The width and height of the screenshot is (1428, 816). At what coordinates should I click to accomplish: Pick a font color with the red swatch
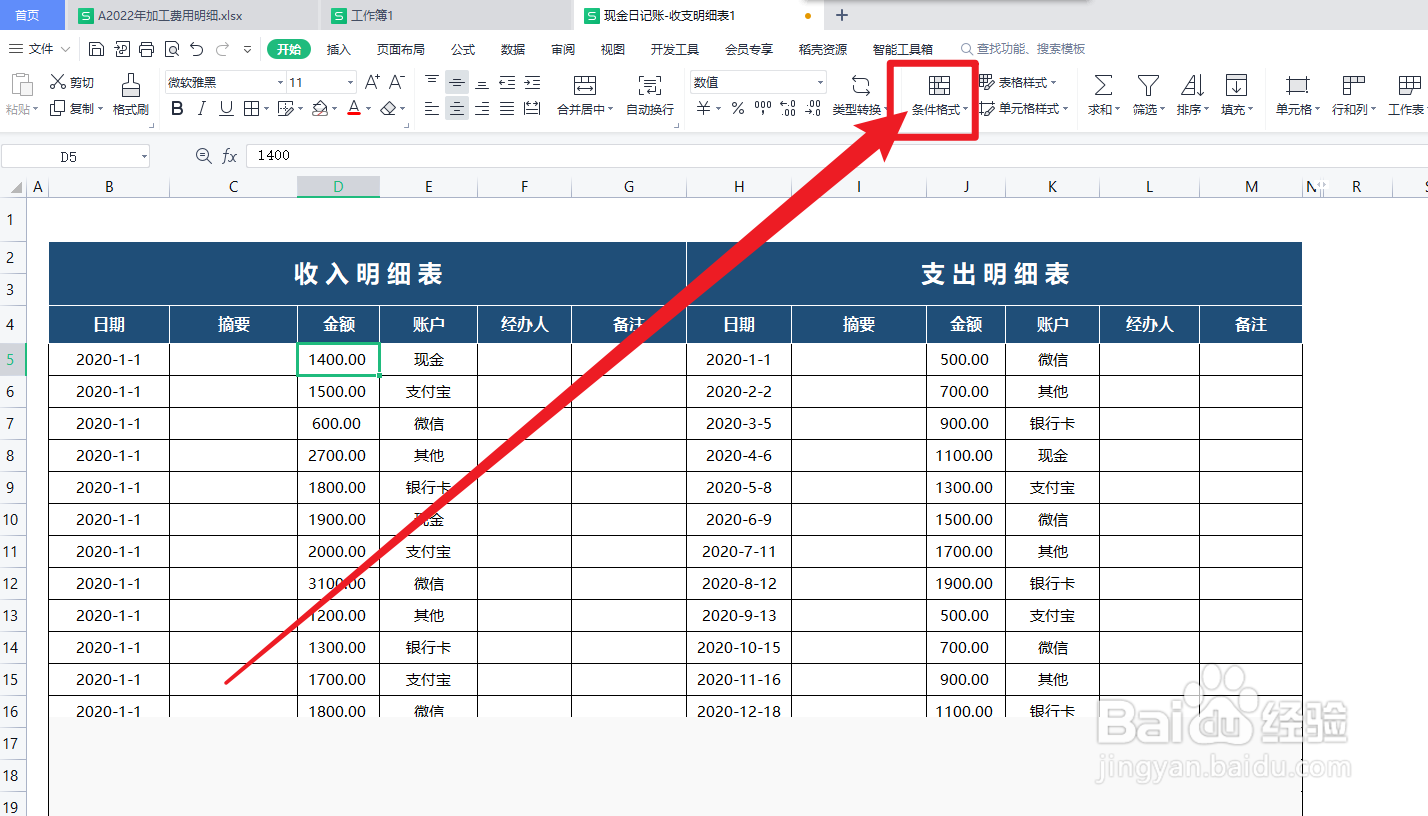354,109
